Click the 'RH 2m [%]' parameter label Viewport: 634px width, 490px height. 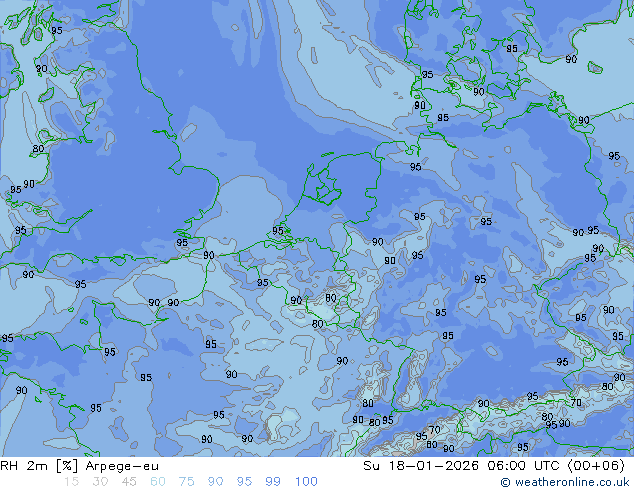pyautogui.click(x=39, y=466)
